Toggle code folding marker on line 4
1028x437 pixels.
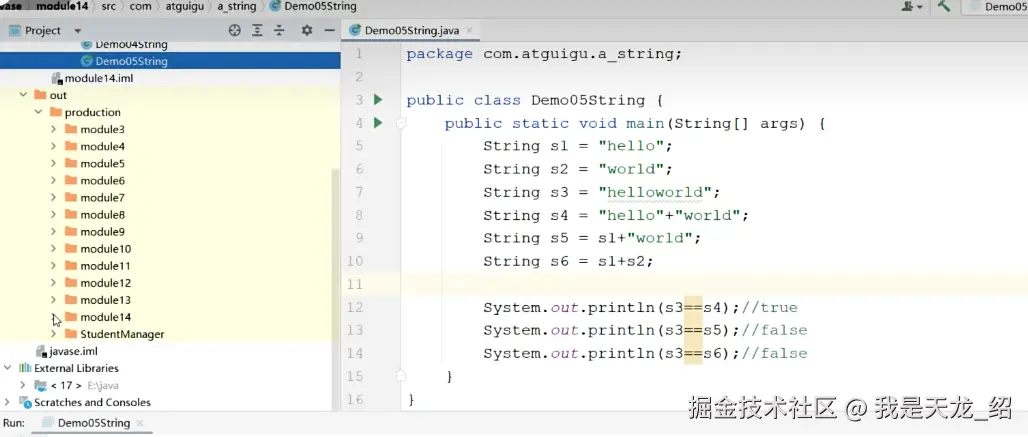(401, 123)
